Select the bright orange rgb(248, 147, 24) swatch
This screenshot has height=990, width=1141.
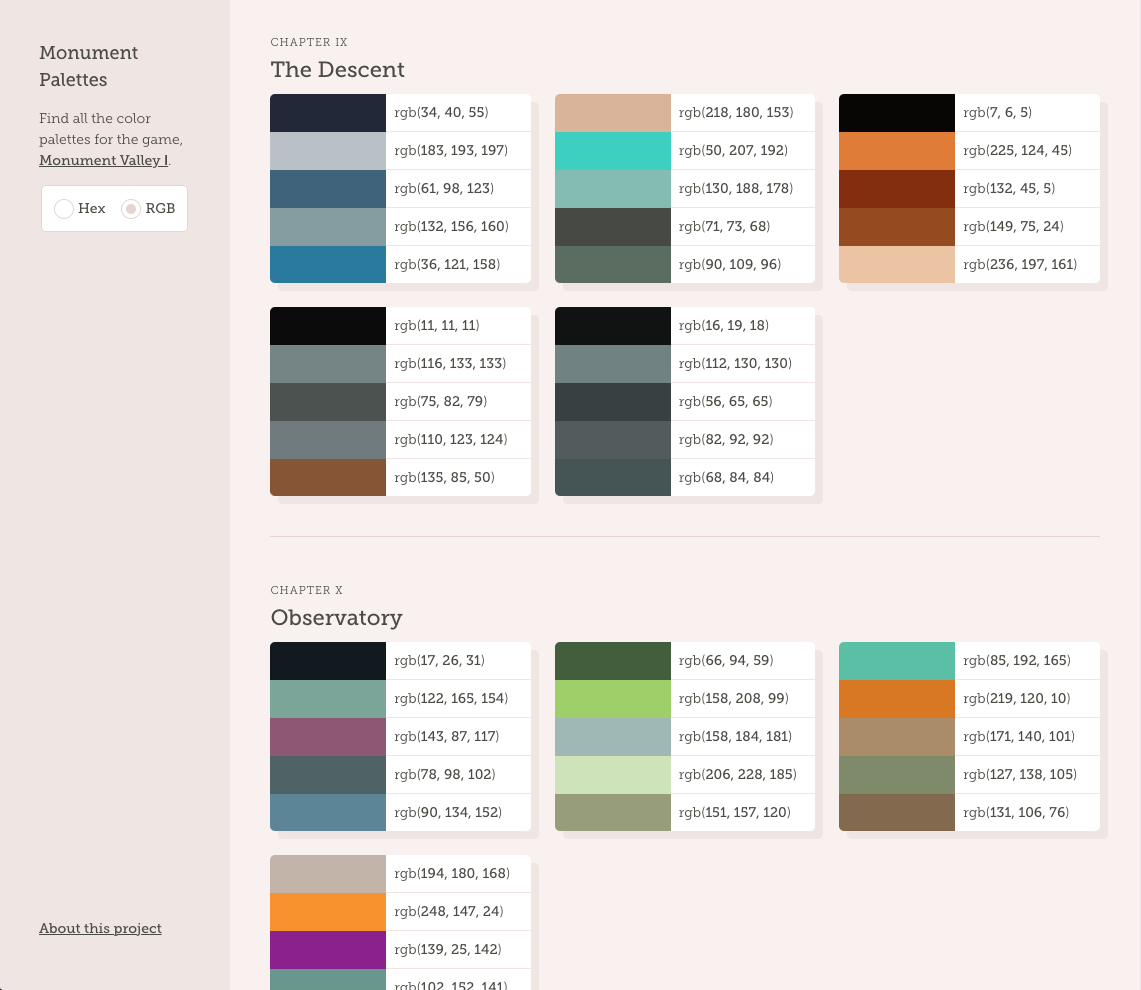pyautogui.click(x=328, y=911)
